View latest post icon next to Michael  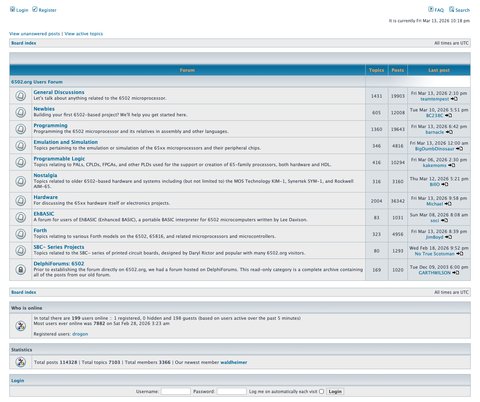[448, 204]
